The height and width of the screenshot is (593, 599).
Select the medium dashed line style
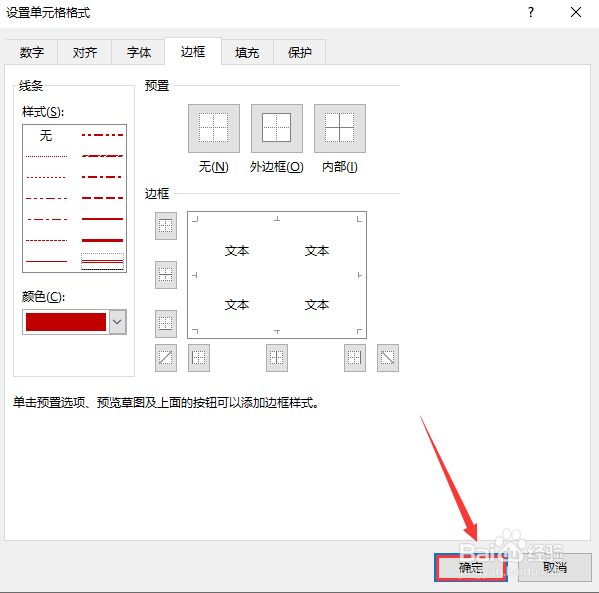[102, 198]
